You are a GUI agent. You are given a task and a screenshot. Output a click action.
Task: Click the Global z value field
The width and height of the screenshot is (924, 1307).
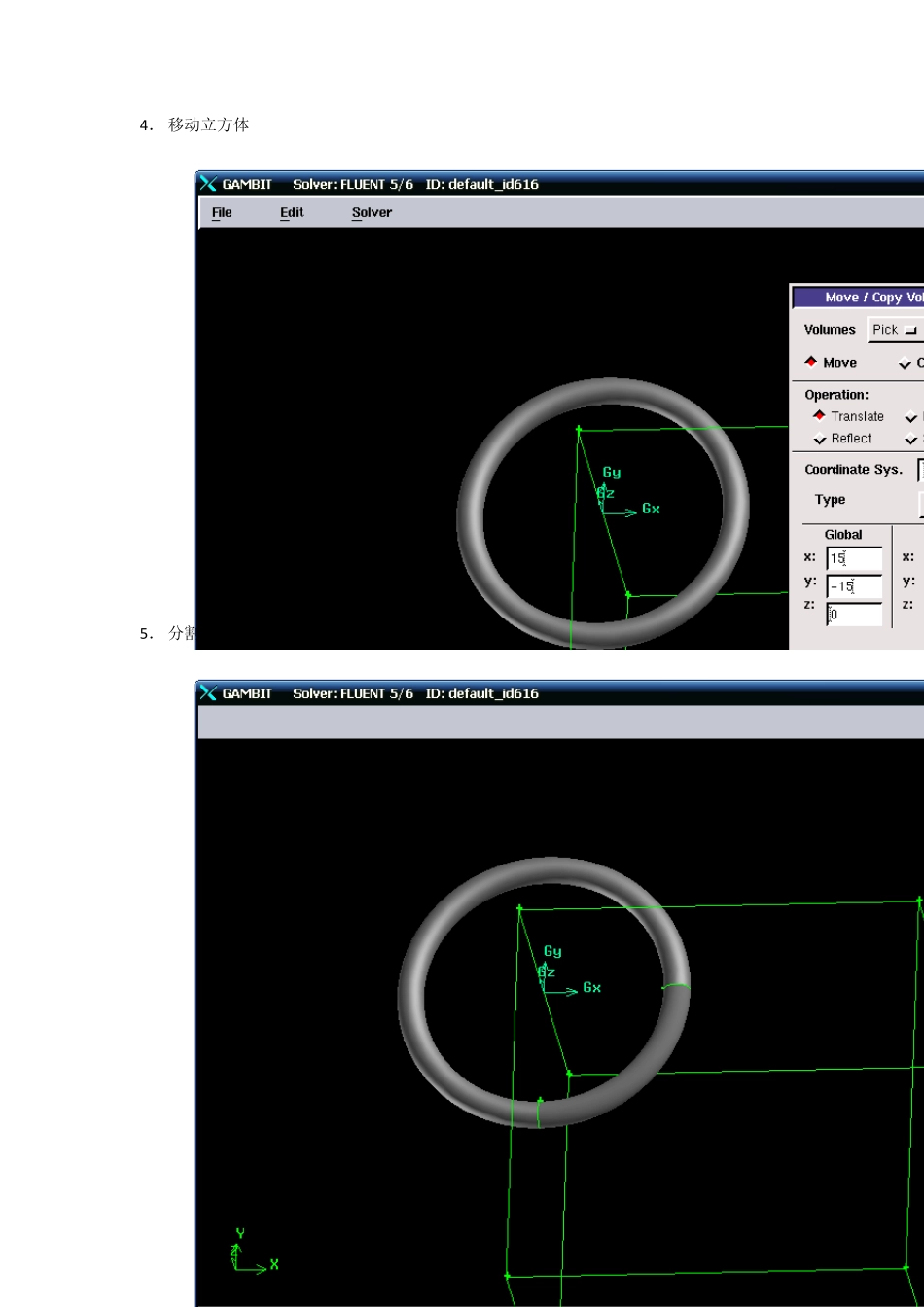point(854,615)
